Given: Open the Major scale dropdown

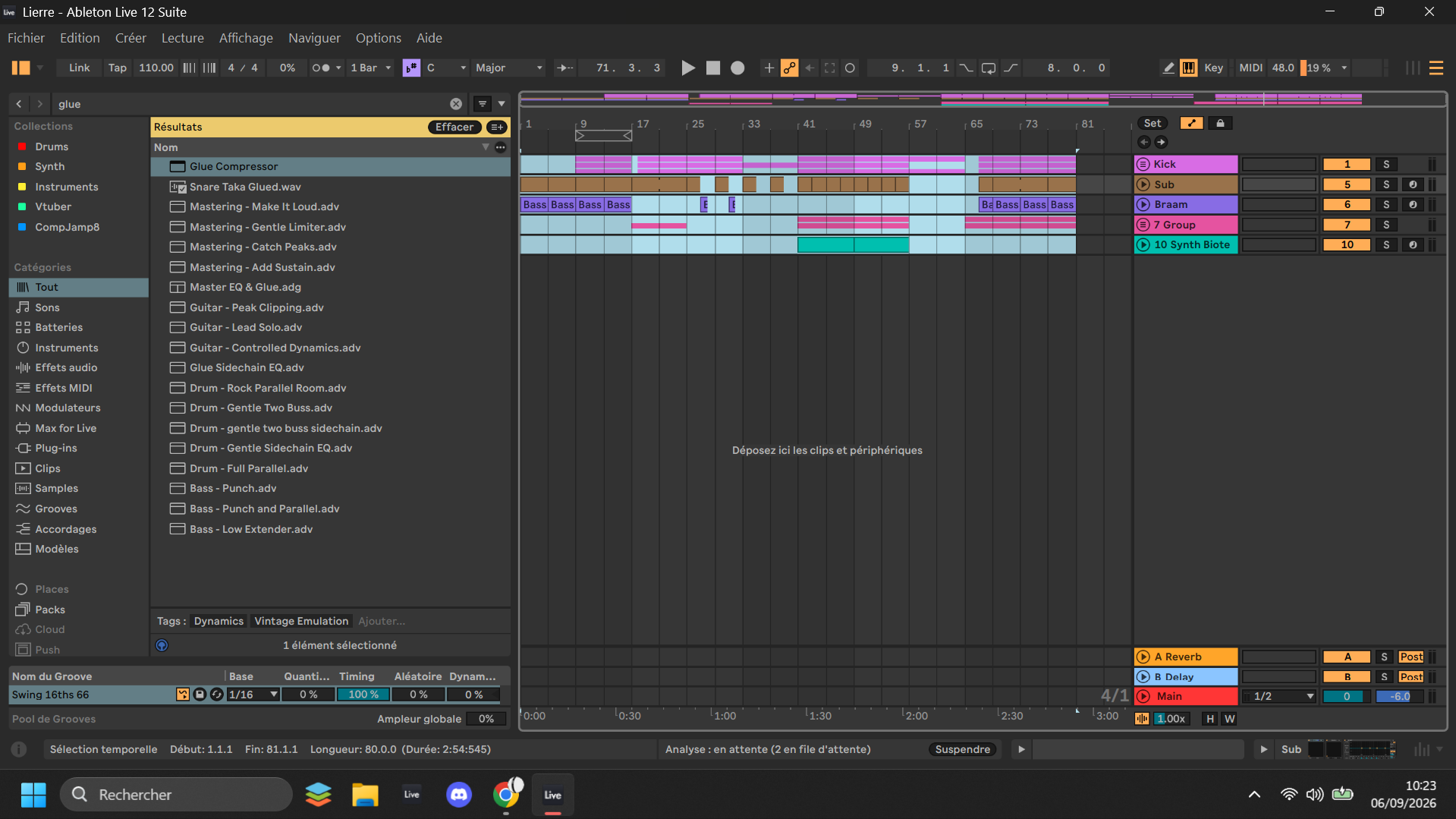Looking at the screenshot, I should [x=509, y=68].
